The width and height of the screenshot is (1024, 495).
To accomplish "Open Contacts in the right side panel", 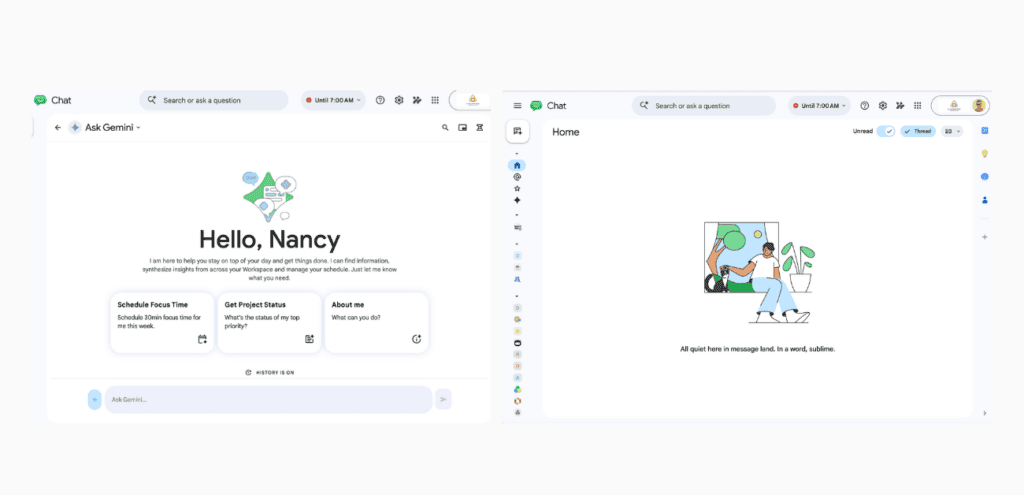I will (985, 200).
